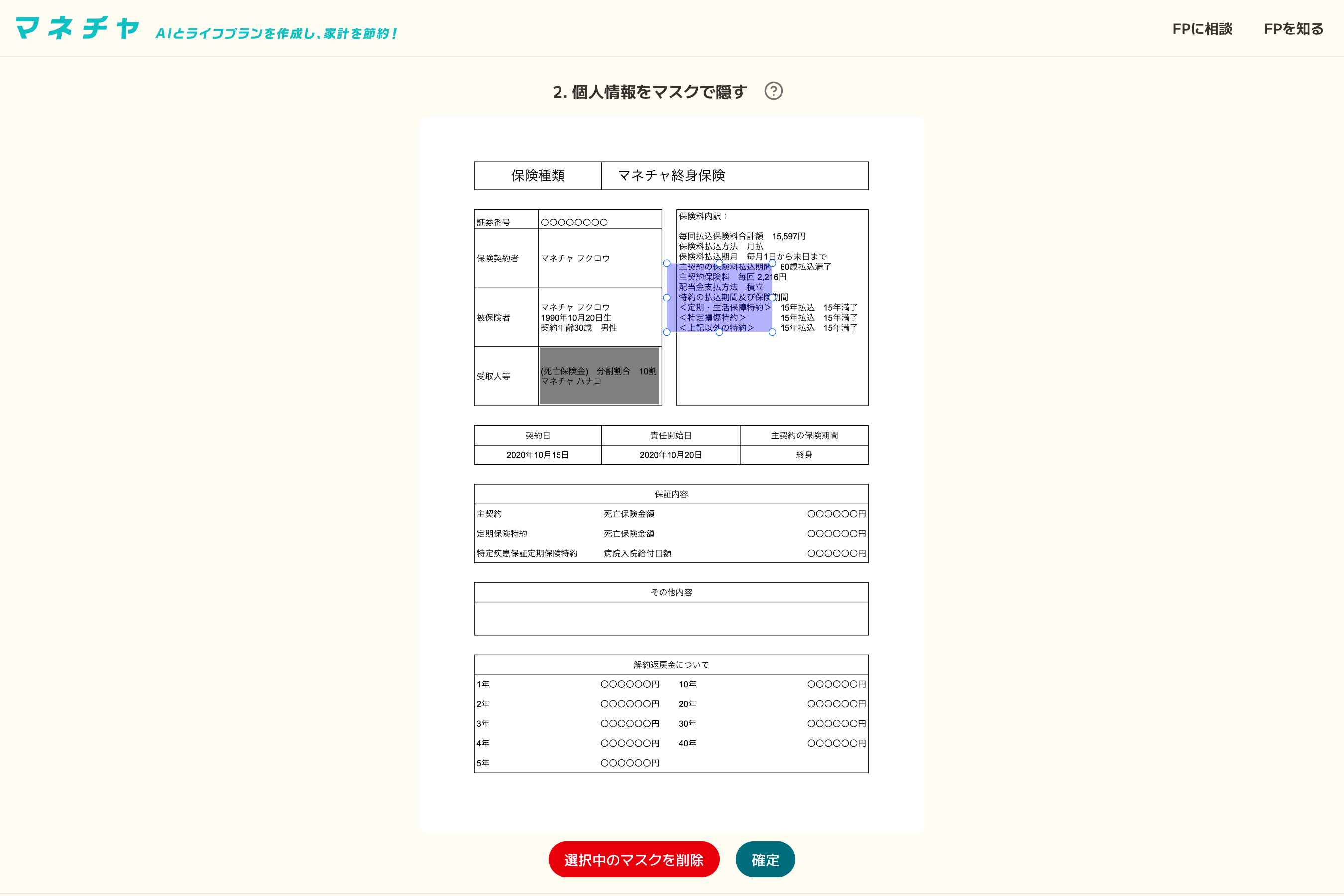Click the マネチヤ logo in the header
The width and height of the screenshot is (1344, 896).
click(x=77, y=27)
